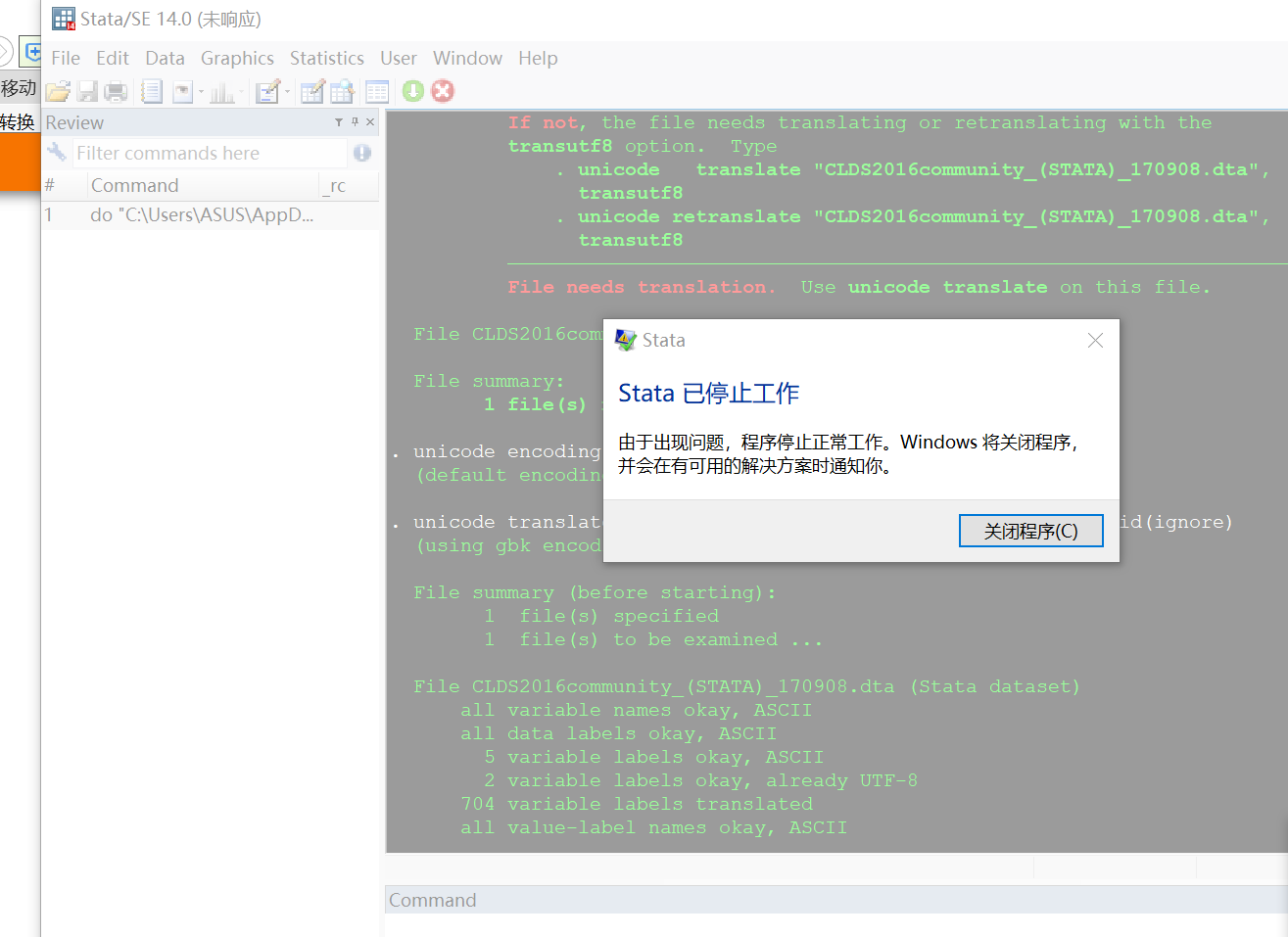Click the Save toolbar icon
The width and height of the screenshot is (1288, 937).
pos(87,91)
